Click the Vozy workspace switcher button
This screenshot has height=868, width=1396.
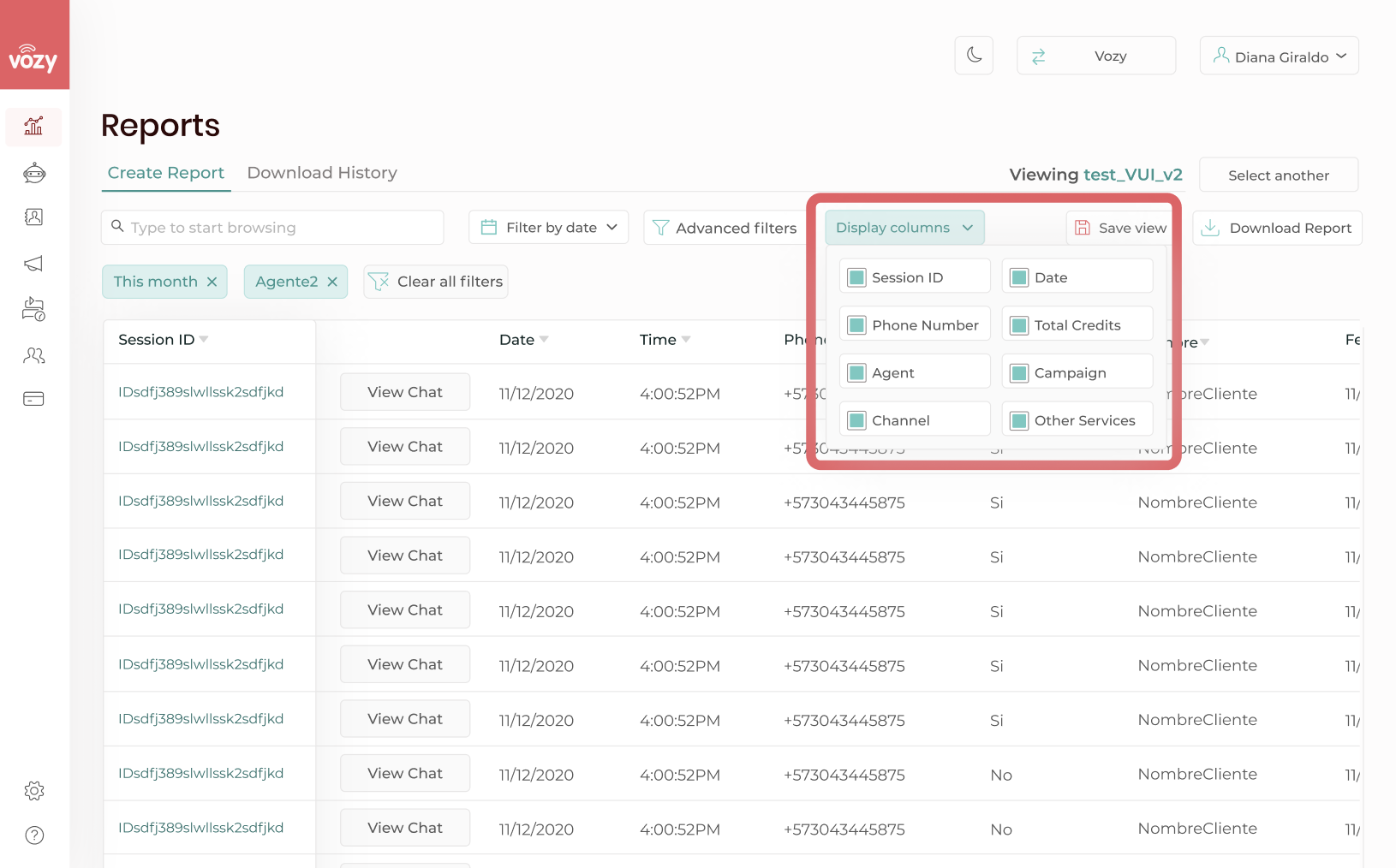1096,56
